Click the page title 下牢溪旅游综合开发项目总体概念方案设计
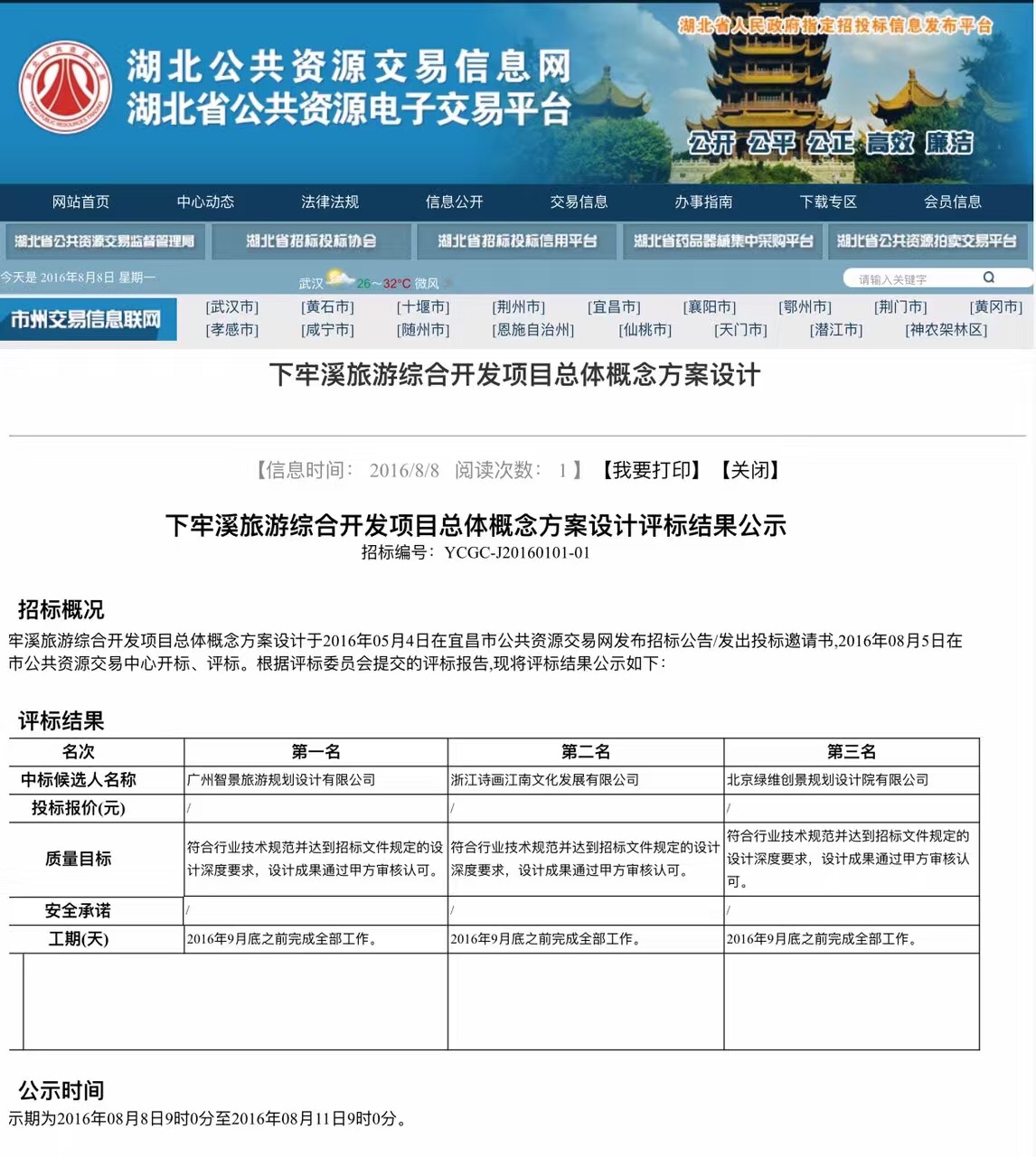The height and width of the screenshot is (1157, 1036). (515, 374)
